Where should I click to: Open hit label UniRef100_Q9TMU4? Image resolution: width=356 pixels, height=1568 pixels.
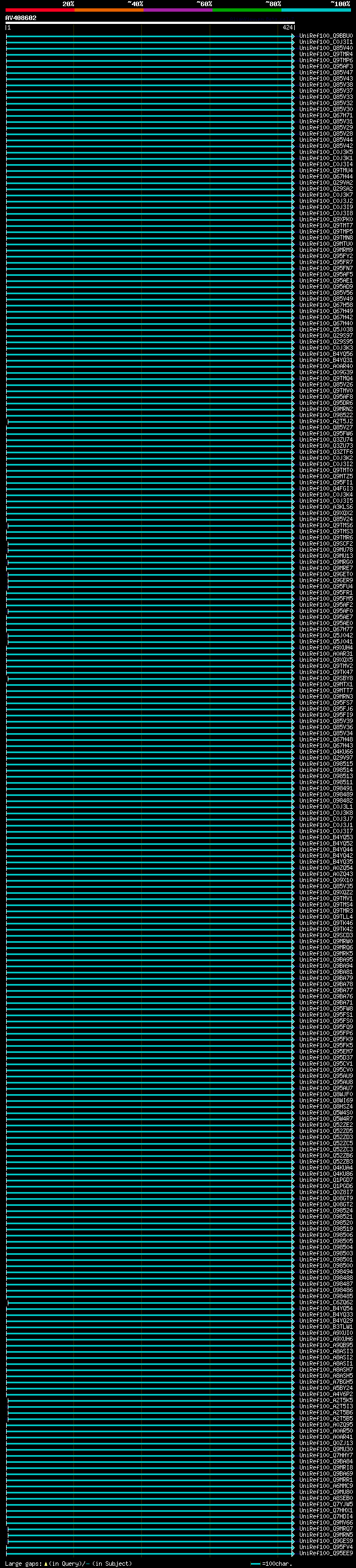326,170
